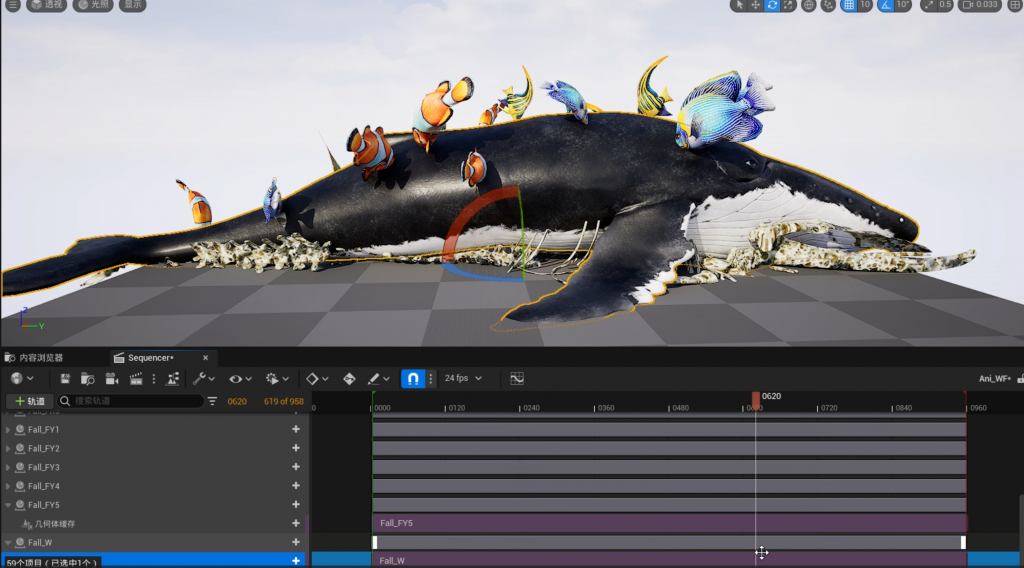The image size is (1024, 568).
Task: Expand the Fall_FY1 track
Action: tap(8, 430)
